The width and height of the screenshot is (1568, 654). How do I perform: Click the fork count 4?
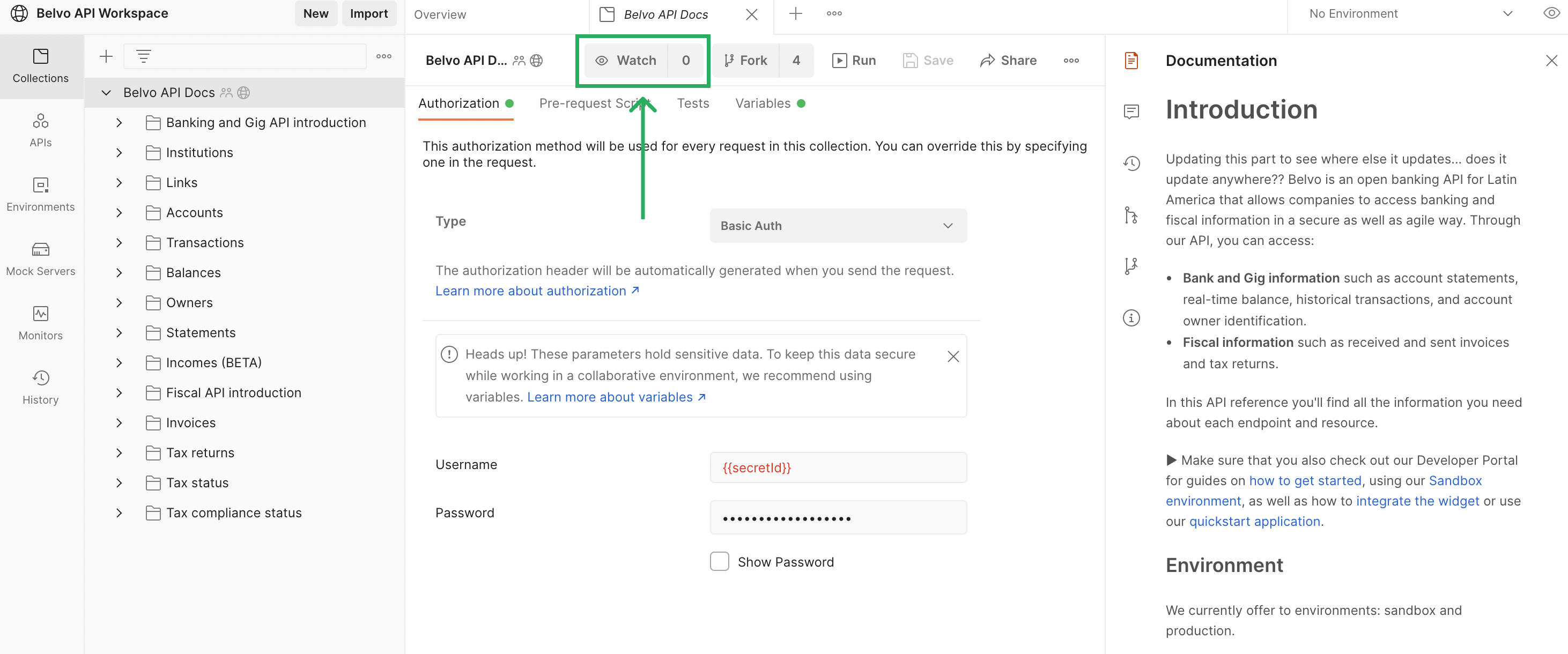click(x=796, y=60)
